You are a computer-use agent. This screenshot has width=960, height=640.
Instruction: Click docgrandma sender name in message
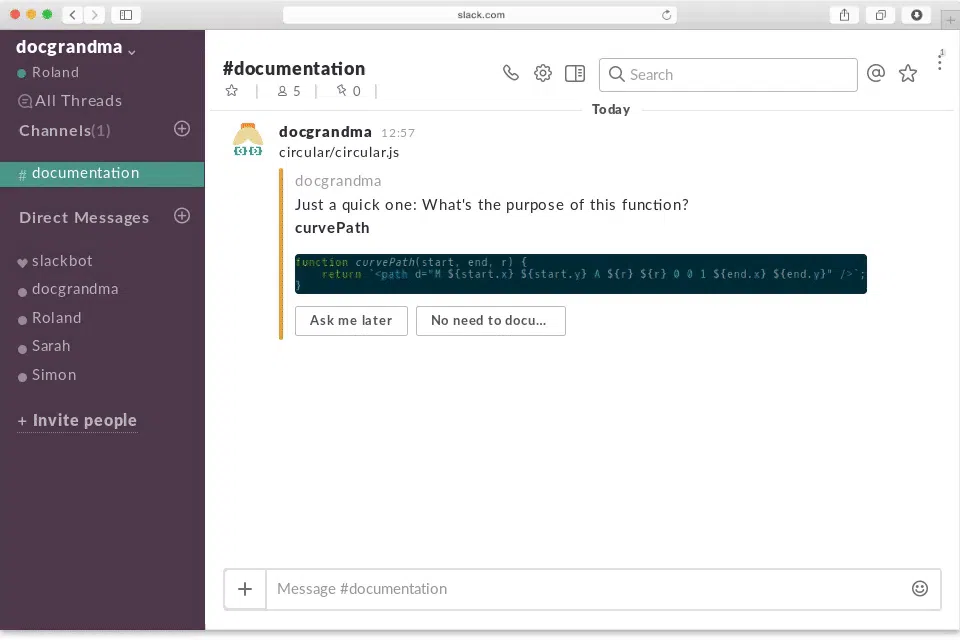click(325, 132)
